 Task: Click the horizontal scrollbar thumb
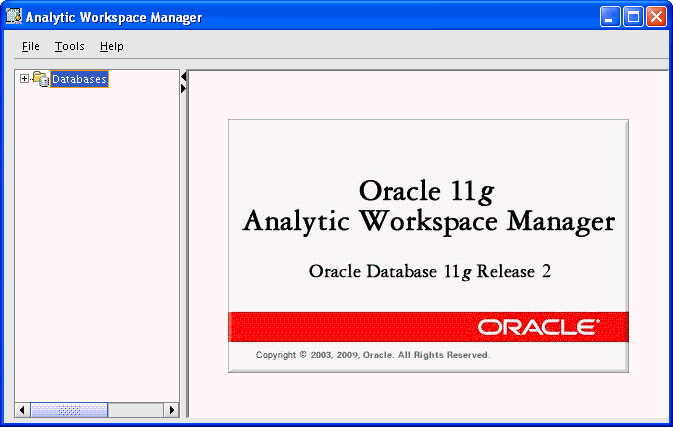69,410
